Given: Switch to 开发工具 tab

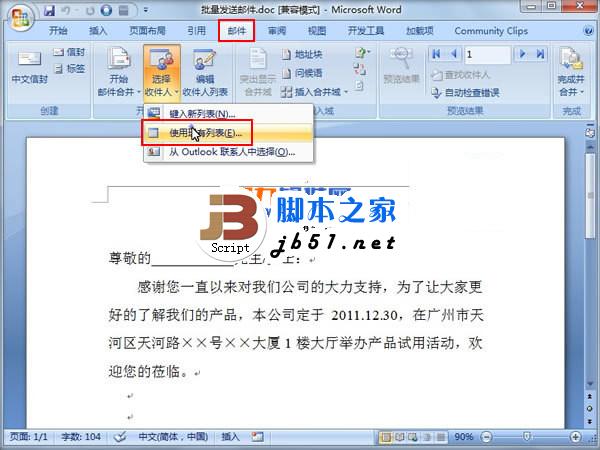Looking at the screenshot, I should pyautogui.click(x=366, y=31).
